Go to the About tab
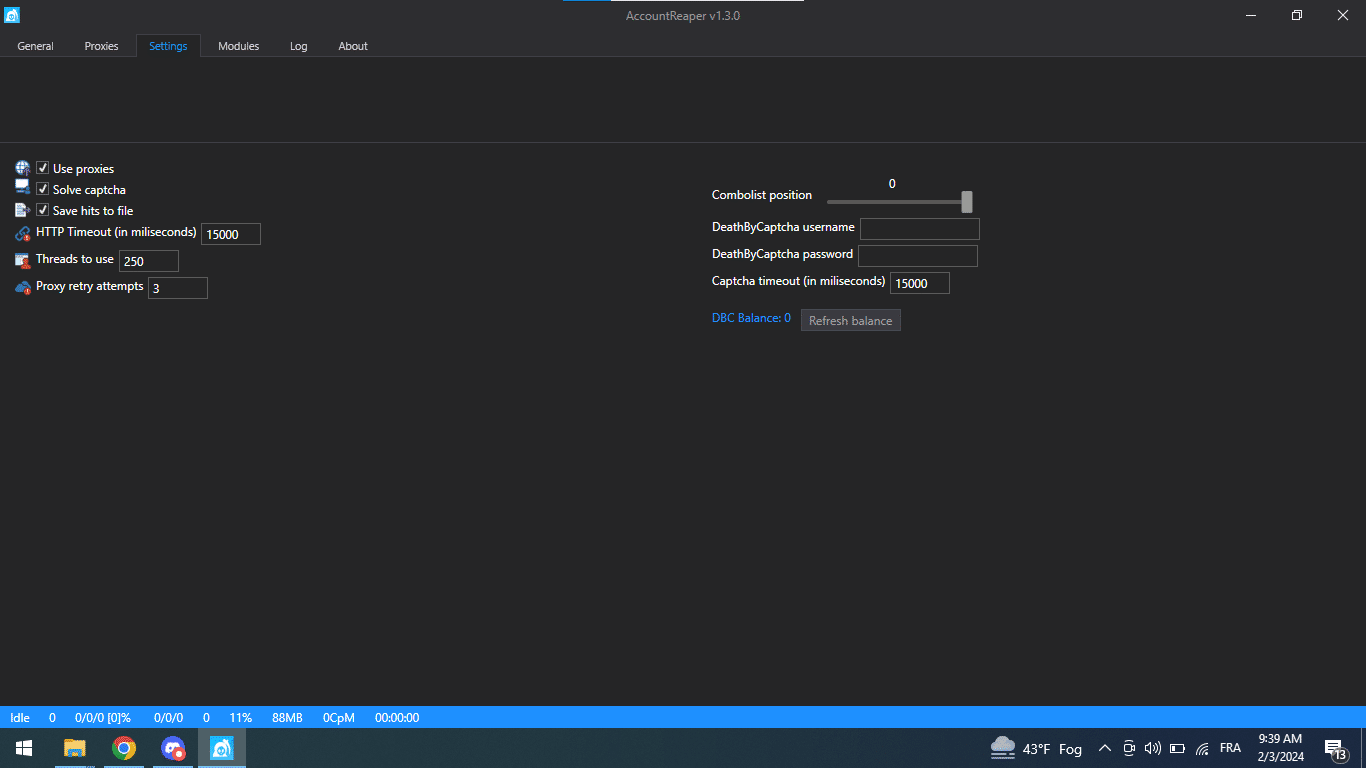1366x768 pixels. tap(353, 46)
